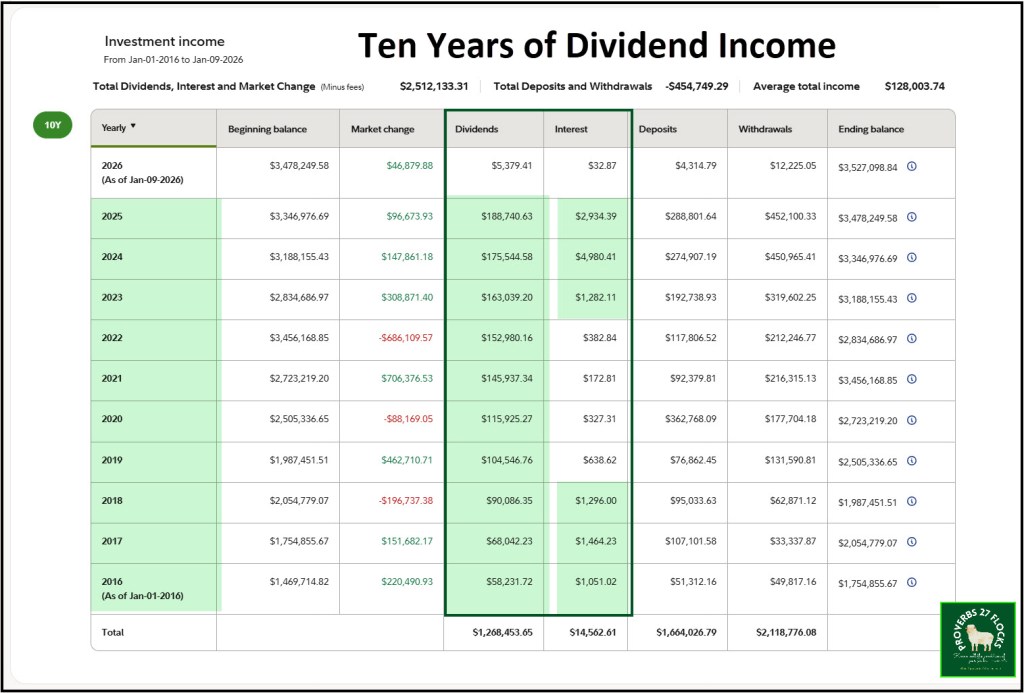Open the info icon beside 2024 ending balance
This screenshot has height=693, width=1024.
(911, 257)
